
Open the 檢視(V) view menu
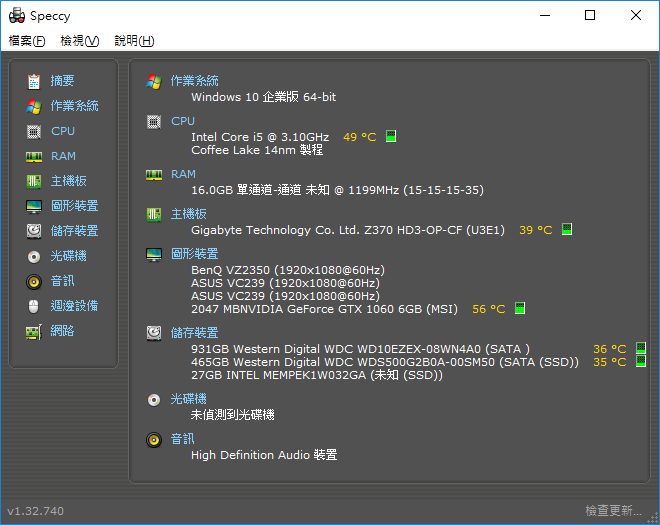tap(80, 41)
